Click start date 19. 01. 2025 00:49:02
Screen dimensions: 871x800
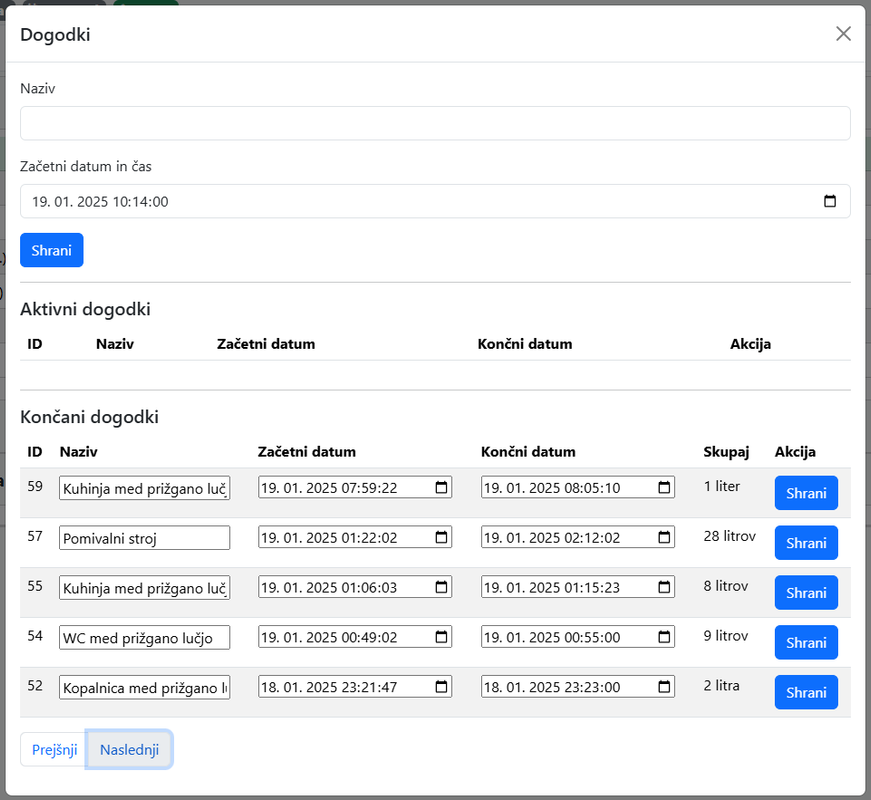(x=355, y=637)
